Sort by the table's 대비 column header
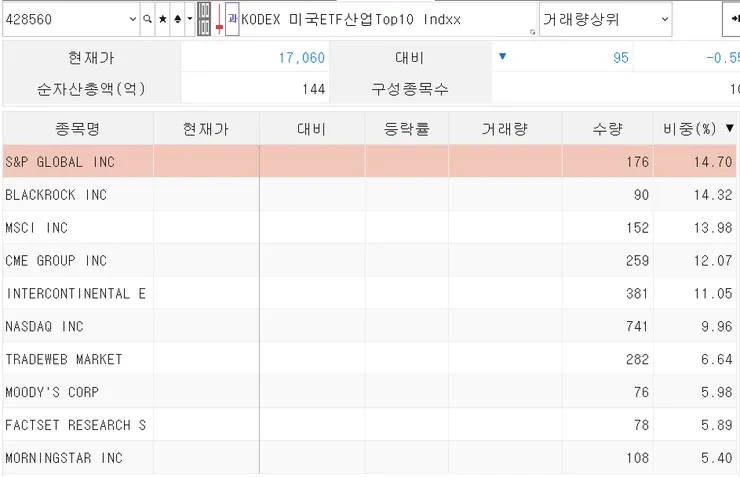740x477 pixels. click(x=311, y=128)
